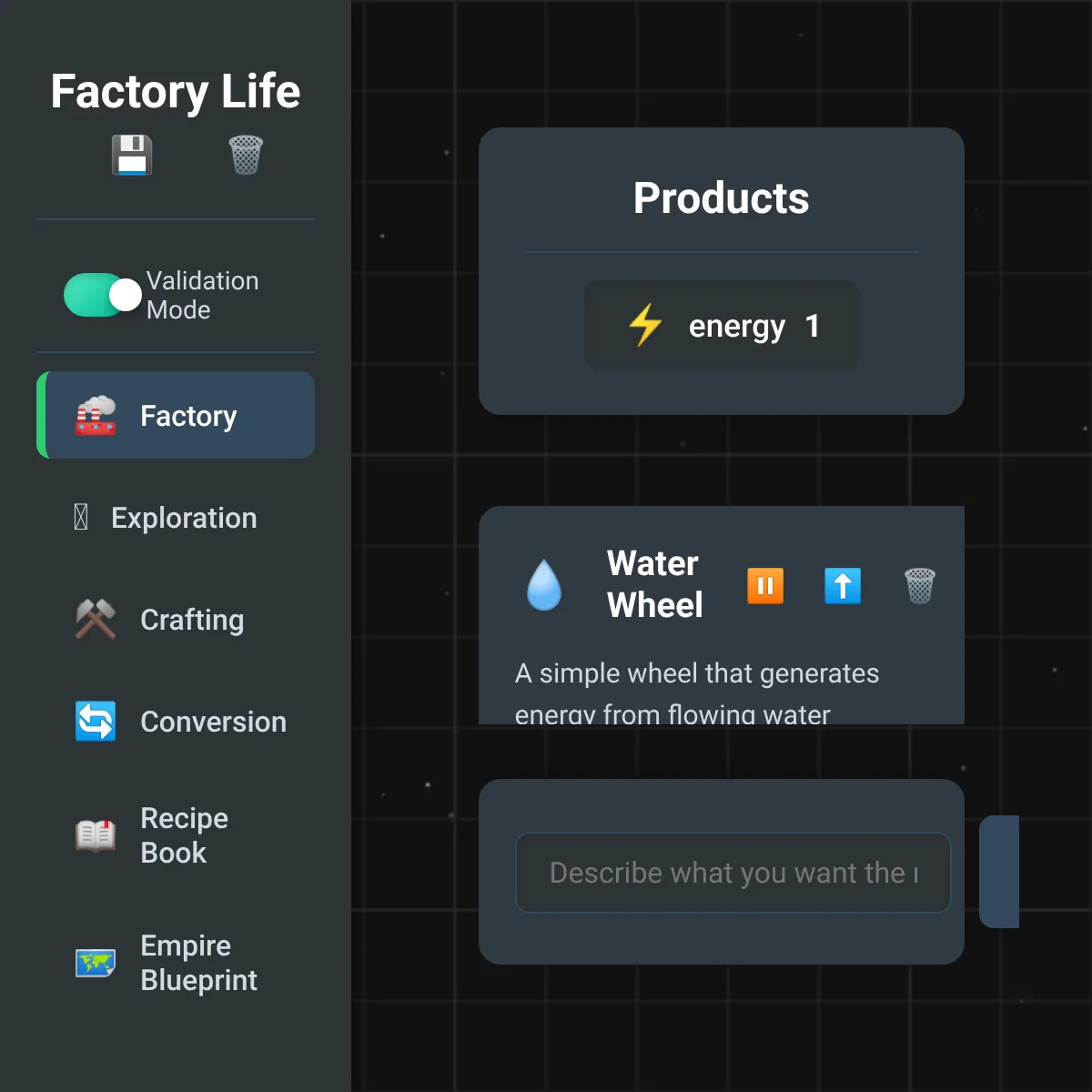
Task: Delete the Water Wheel using its trash icon
Action: pos(920,585)
